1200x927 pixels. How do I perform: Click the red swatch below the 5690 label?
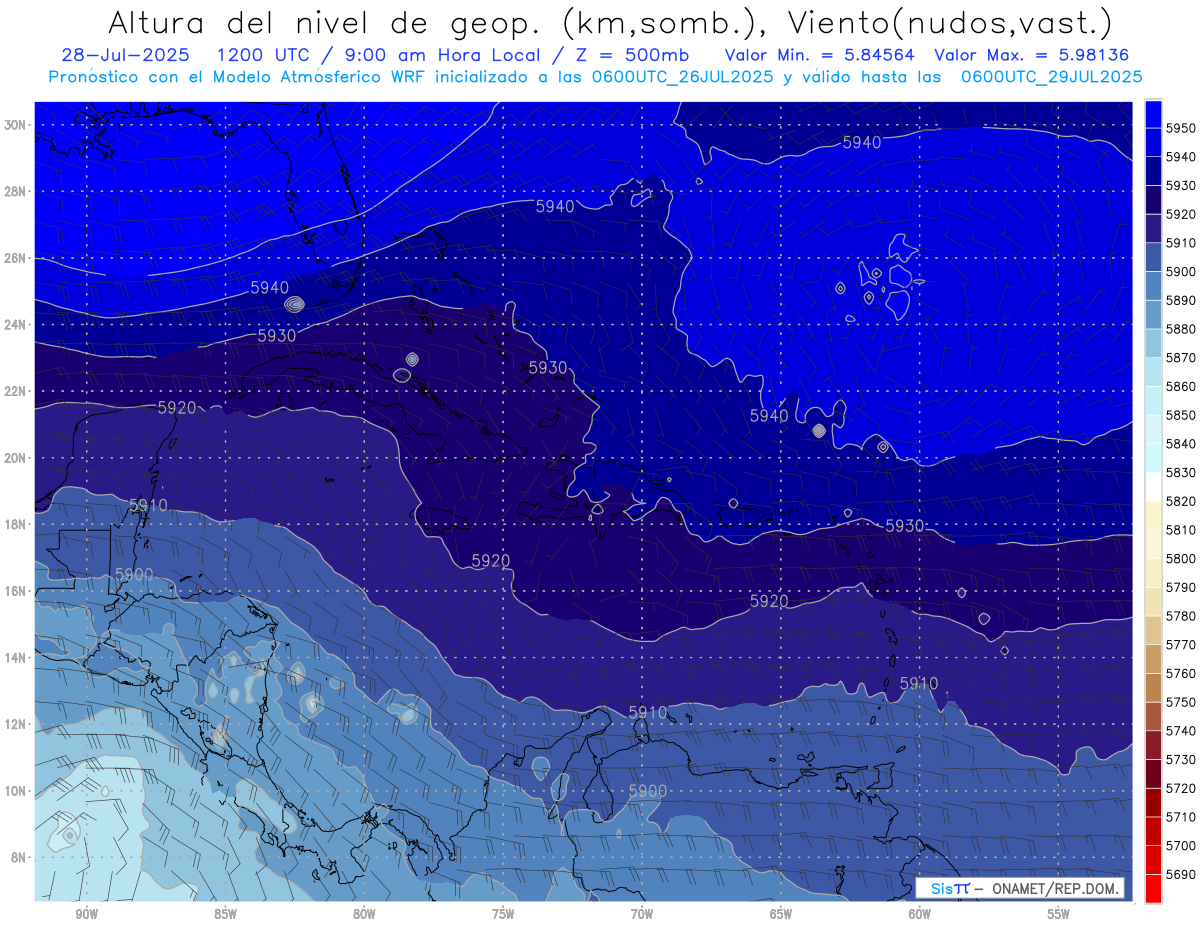(1153, 888)
